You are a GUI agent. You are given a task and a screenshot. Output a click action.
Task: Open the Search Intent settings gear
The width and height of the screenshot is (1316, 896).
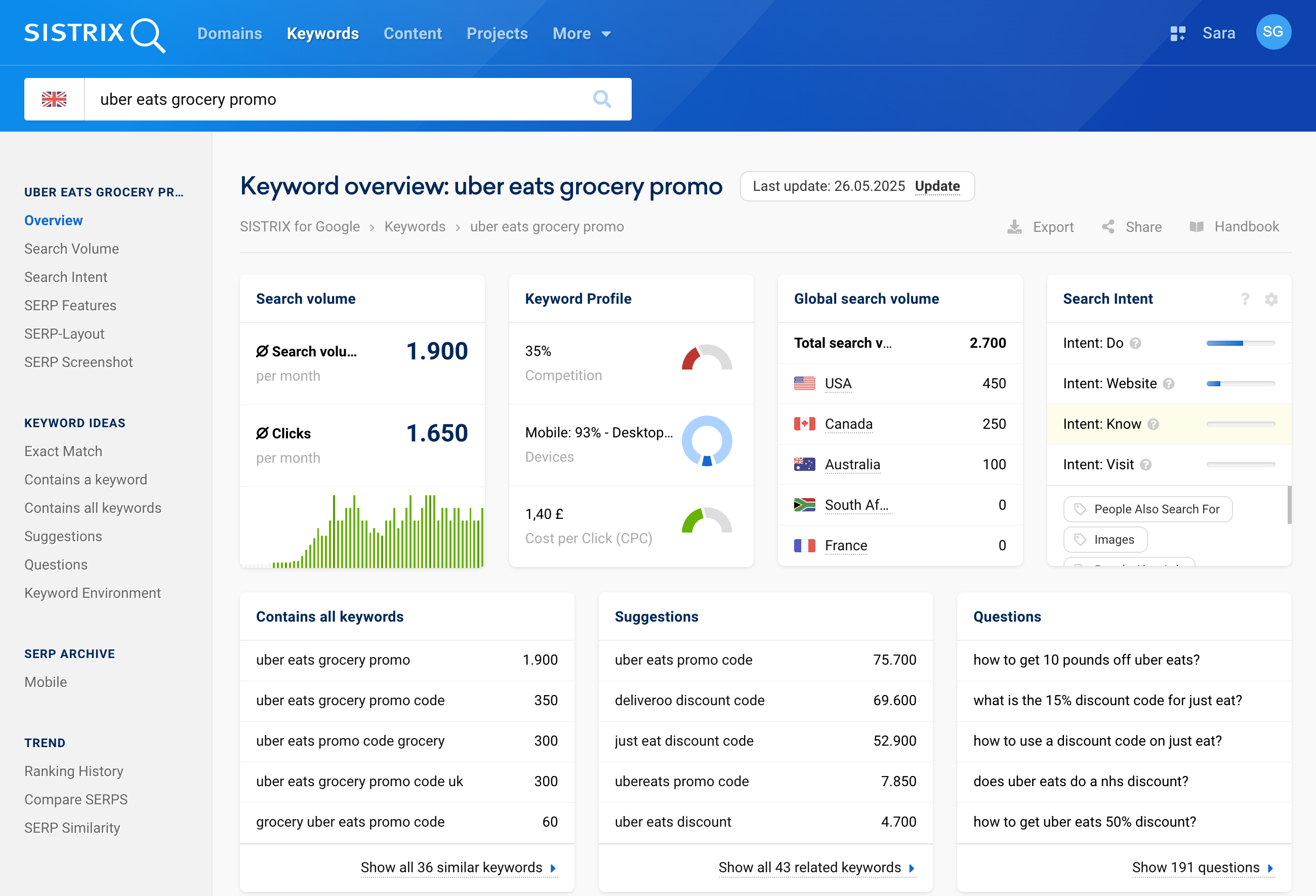click(x=1270, y=299)
